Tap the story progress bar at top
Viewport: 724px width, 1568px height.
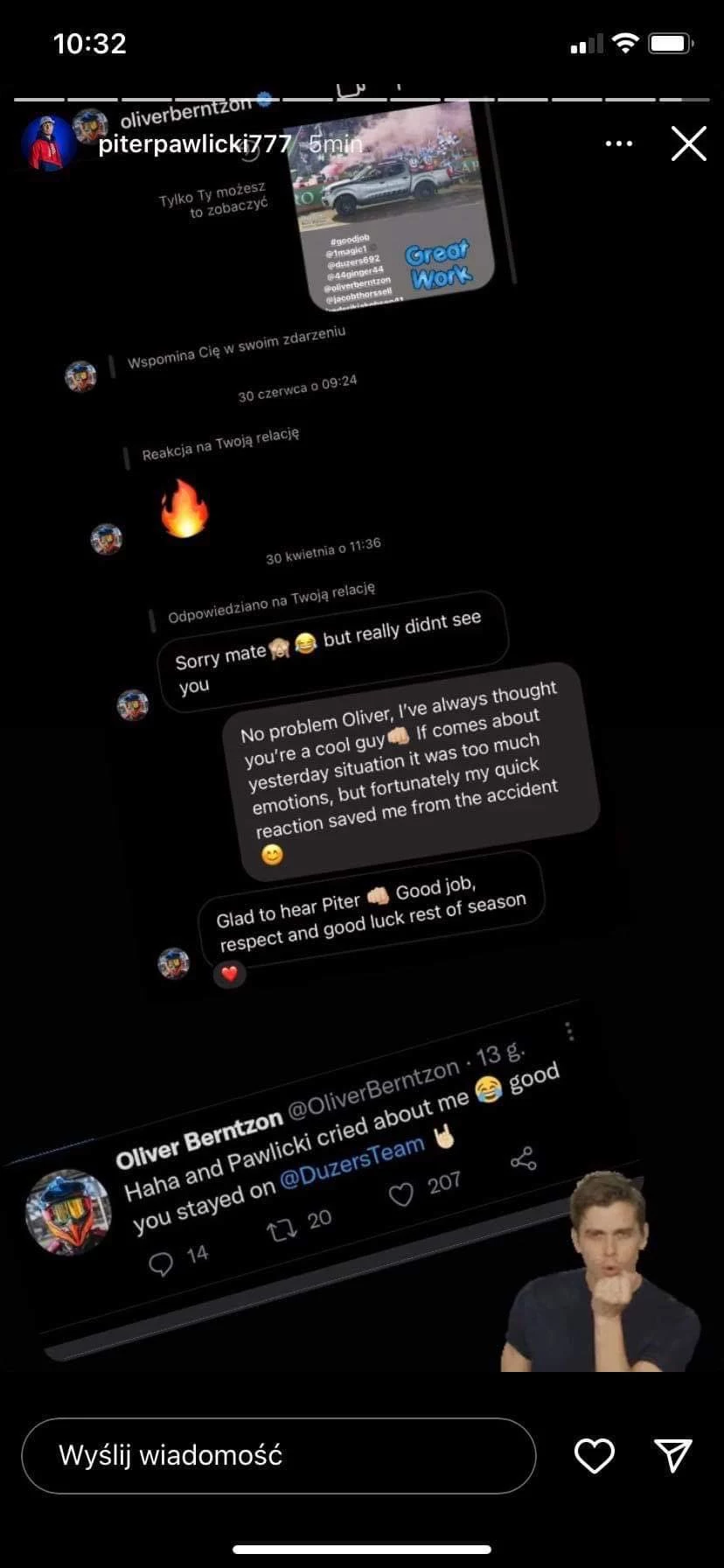pyautogui.click(x=362, y=99)
